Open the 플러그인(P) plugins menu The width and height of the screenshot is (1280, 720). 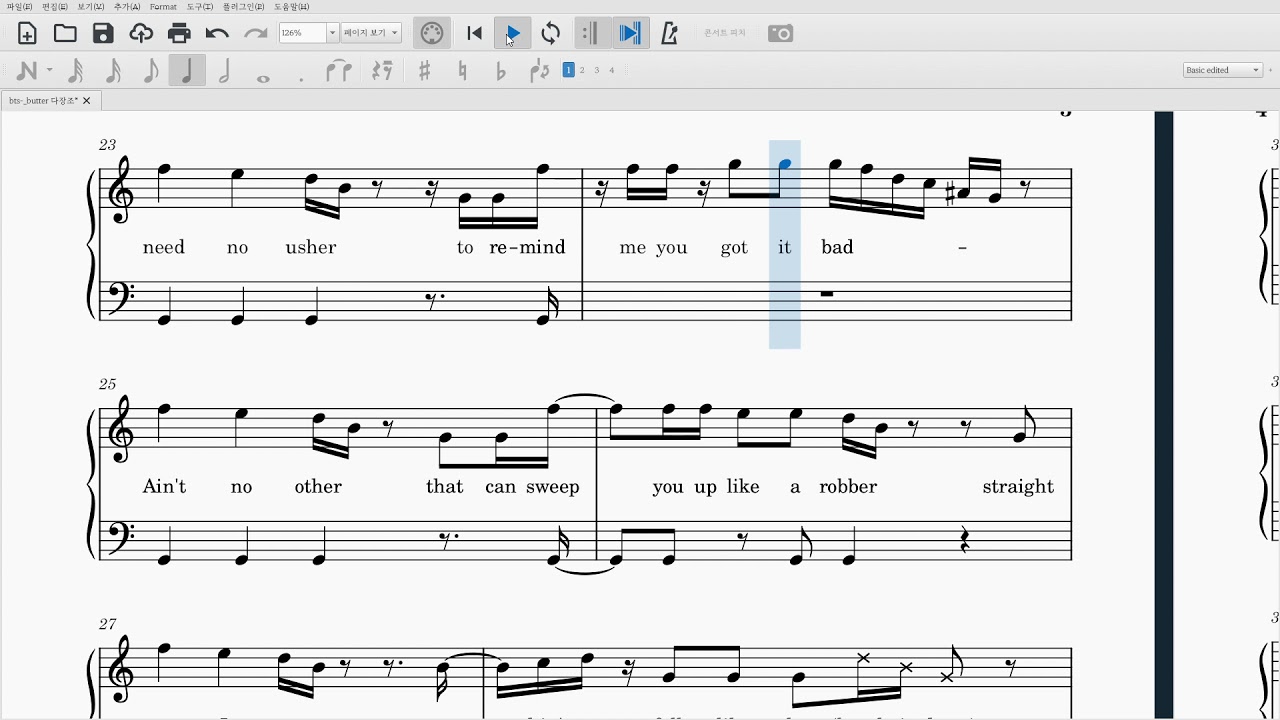click(x=243, y=7)
